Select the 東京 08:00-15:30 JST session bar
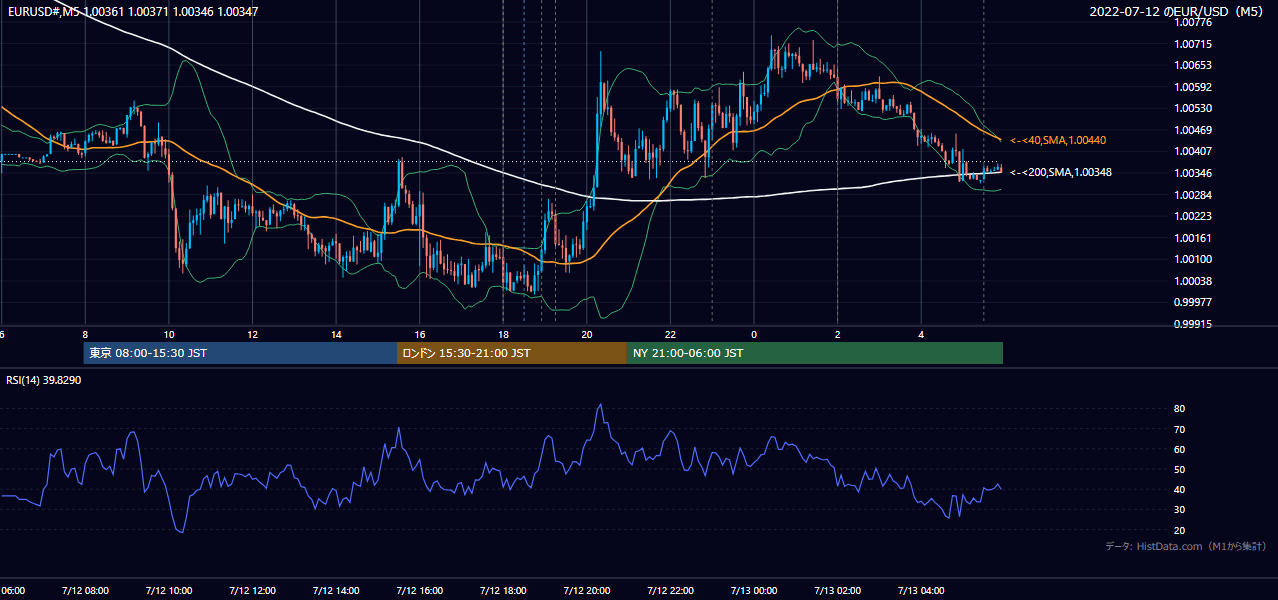Screen dimensions: 1278x600 coord(240,353)
